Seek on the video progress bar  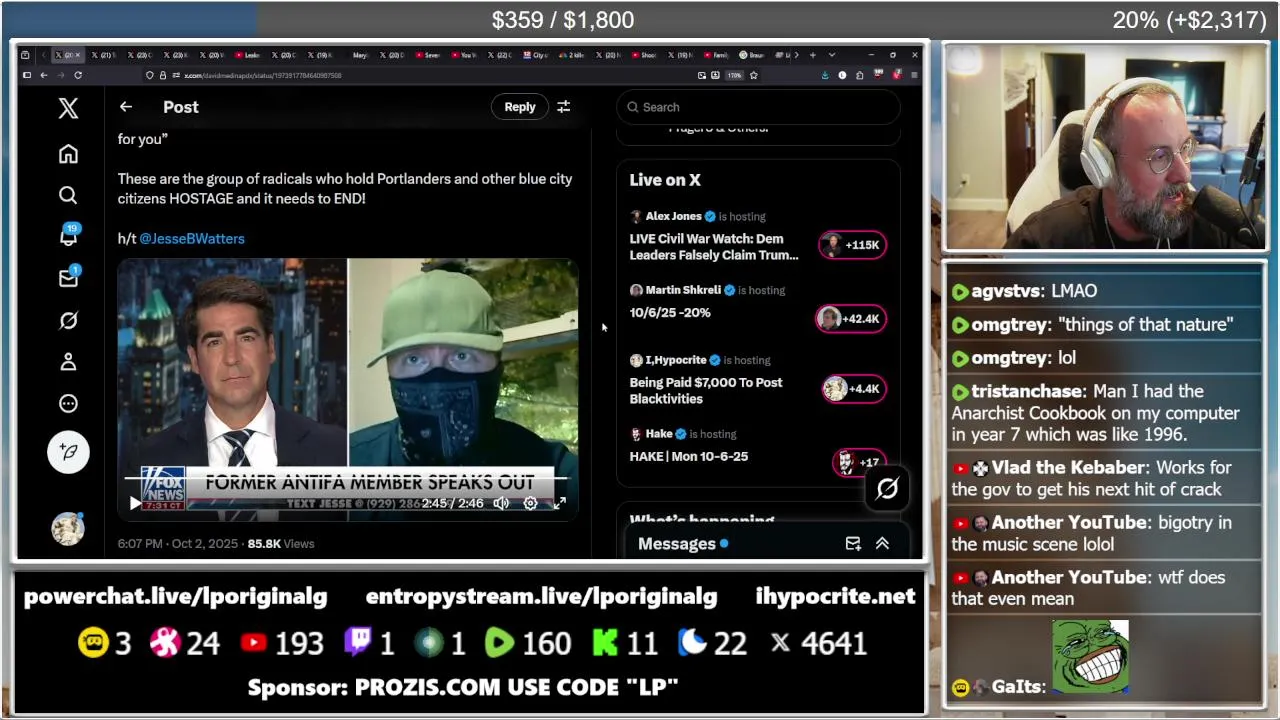point(347,479)
